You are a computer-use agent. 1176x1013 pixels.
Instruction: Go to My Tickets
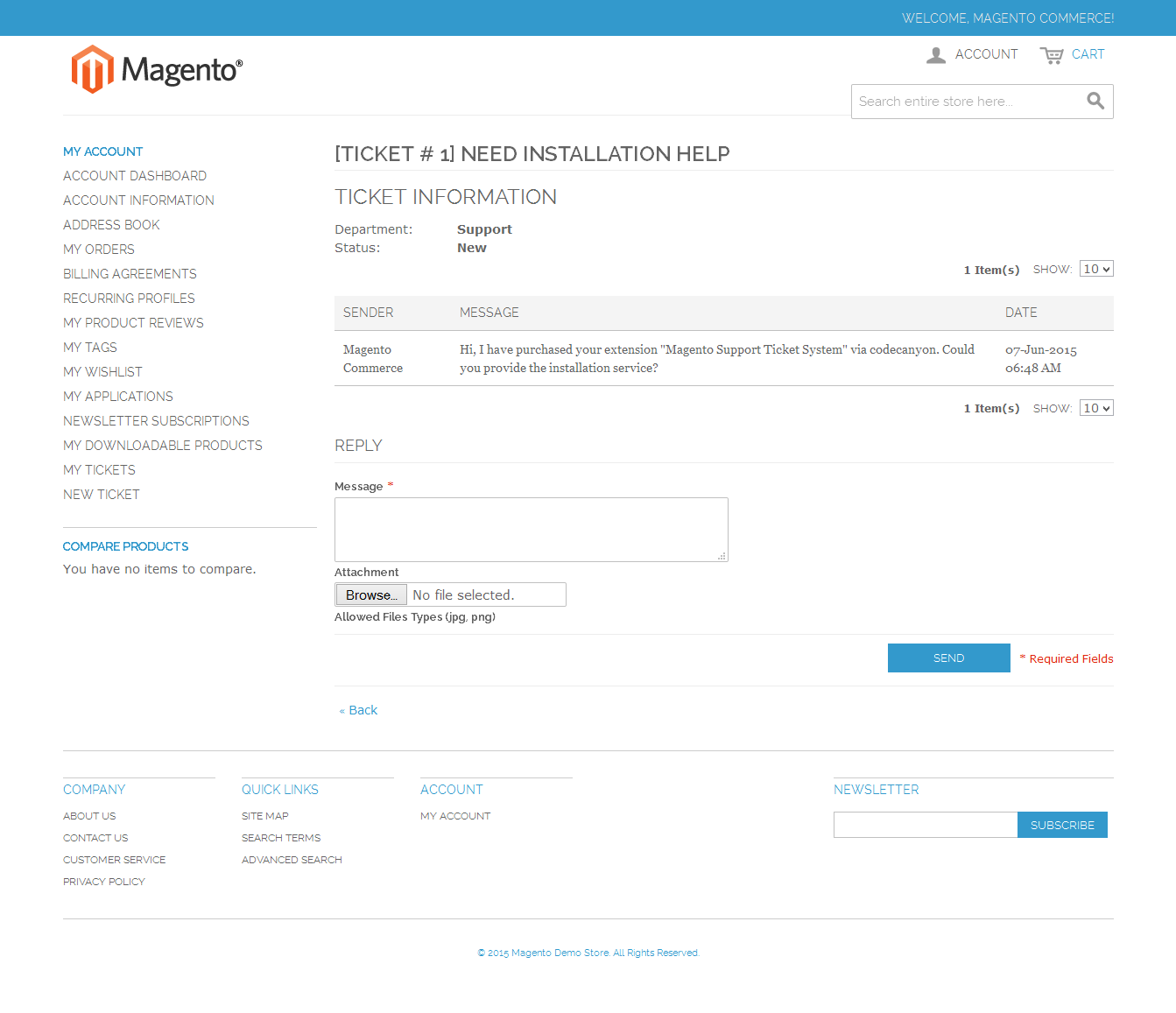[99, 470]
